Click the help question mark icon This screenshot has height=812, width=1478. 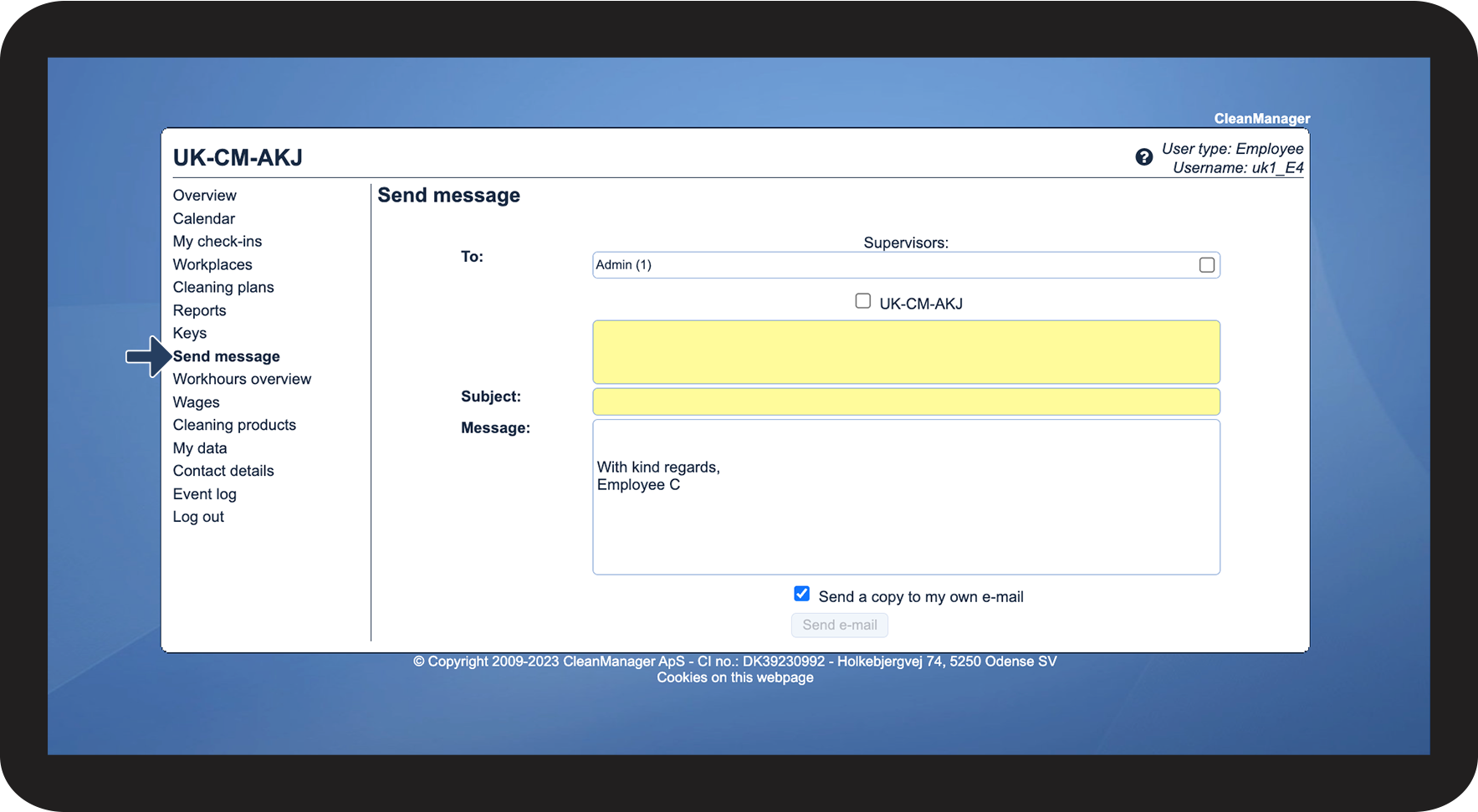(1143, 157)
